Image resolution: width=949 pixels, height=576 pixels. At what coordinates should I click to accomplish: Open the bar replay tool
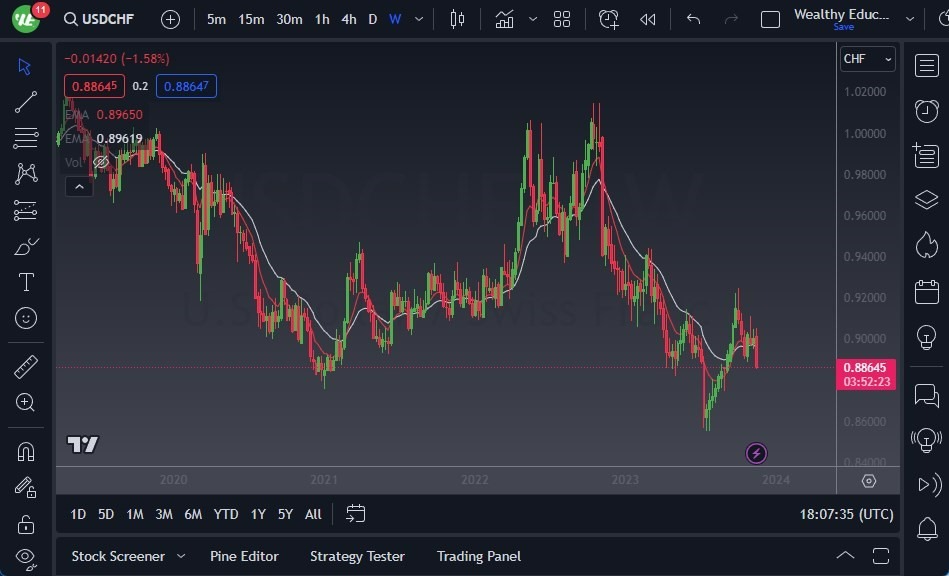(646, 18)
